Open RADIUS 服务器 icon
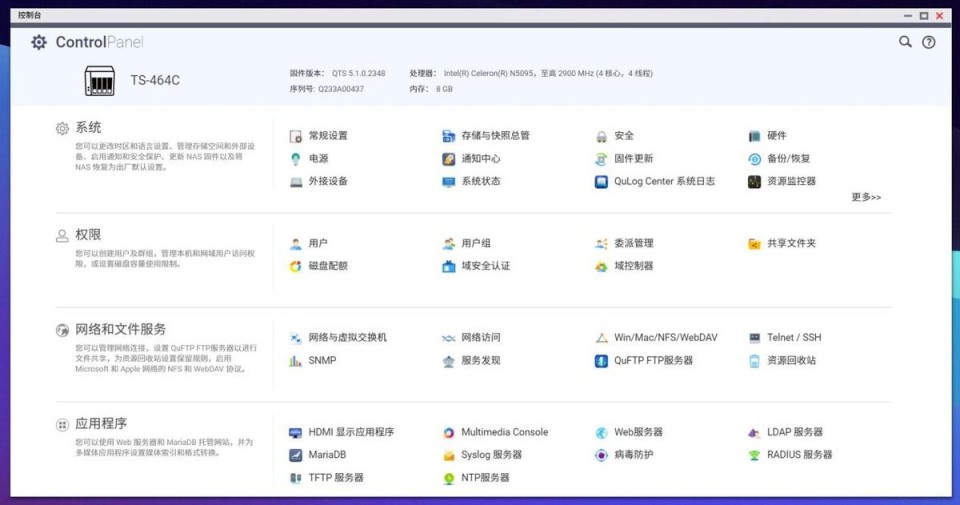The width and height of the screenshot is (960, 505). point(754,455)
